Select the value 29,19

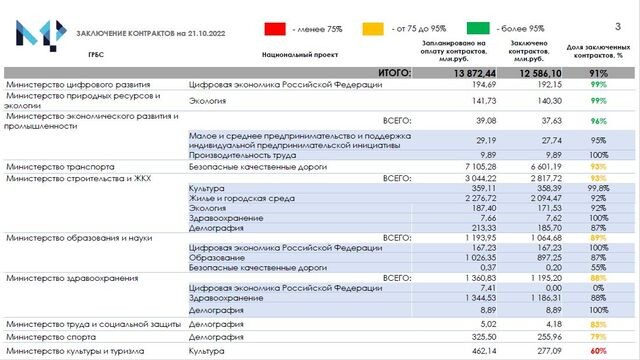pos(486,140)
